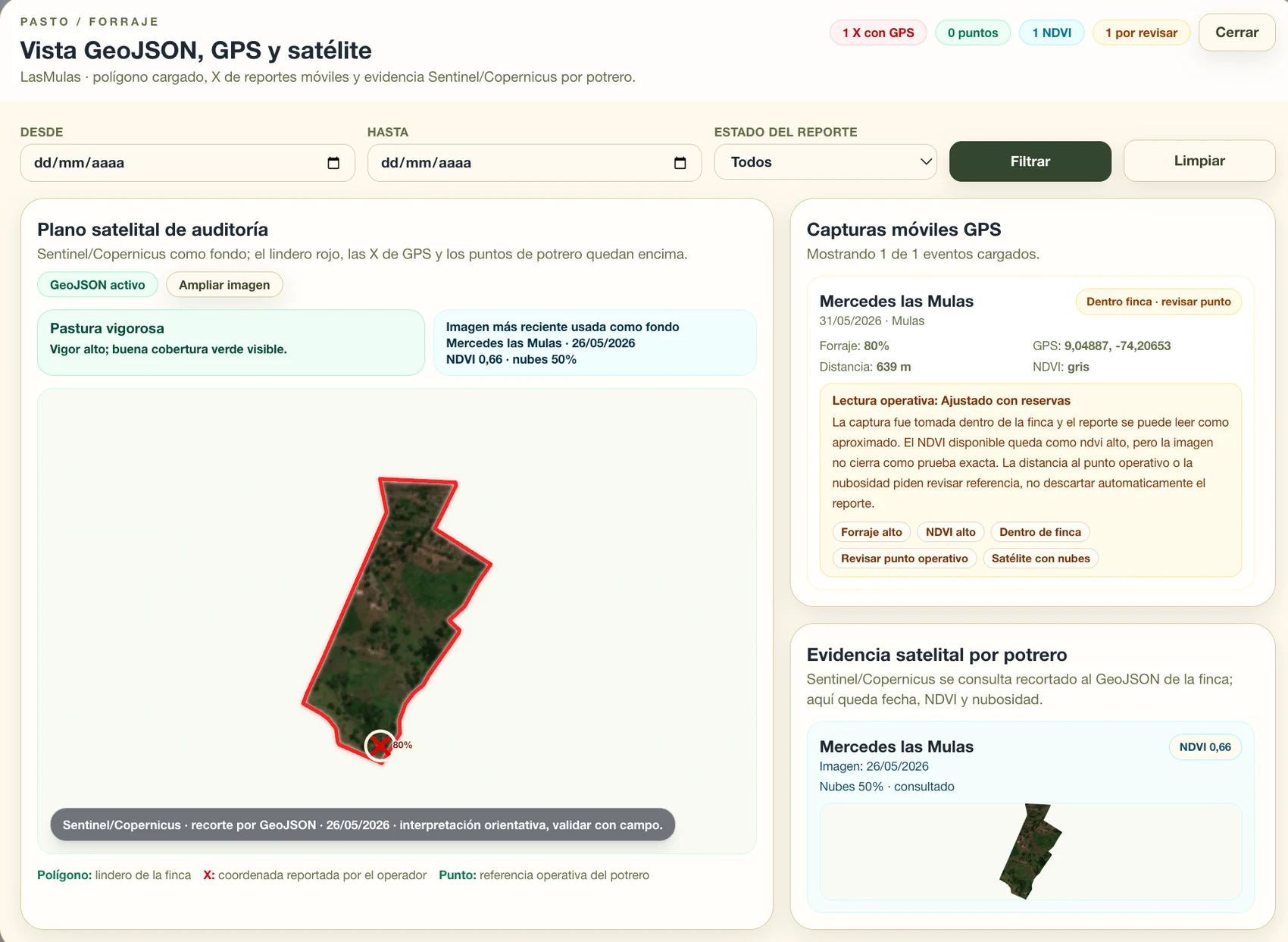Open the Hasta date calendar picker icon
Screen dimensions: 1288x942
[x=680, y=163]
